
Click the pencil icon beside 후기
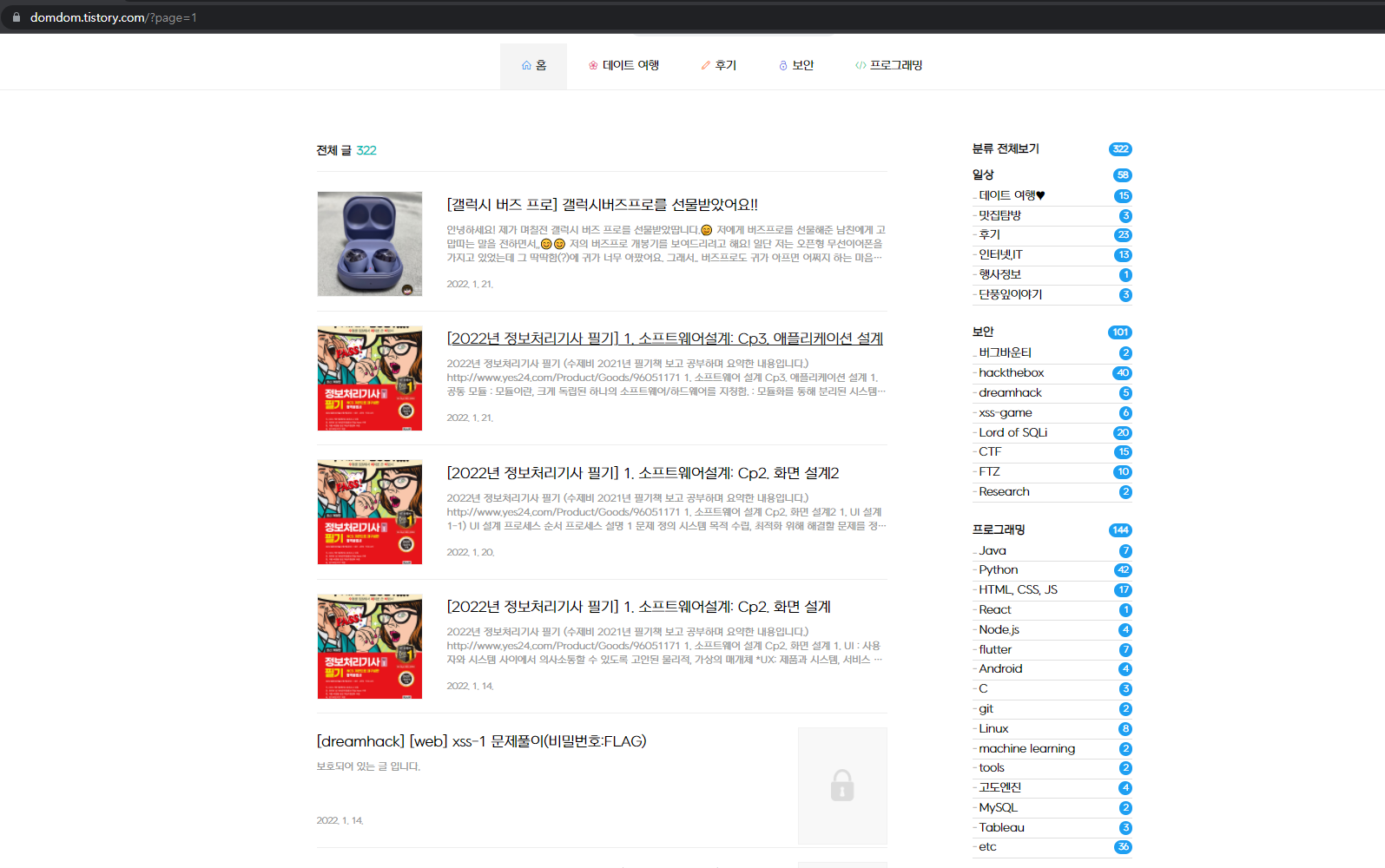pos(706,66)
